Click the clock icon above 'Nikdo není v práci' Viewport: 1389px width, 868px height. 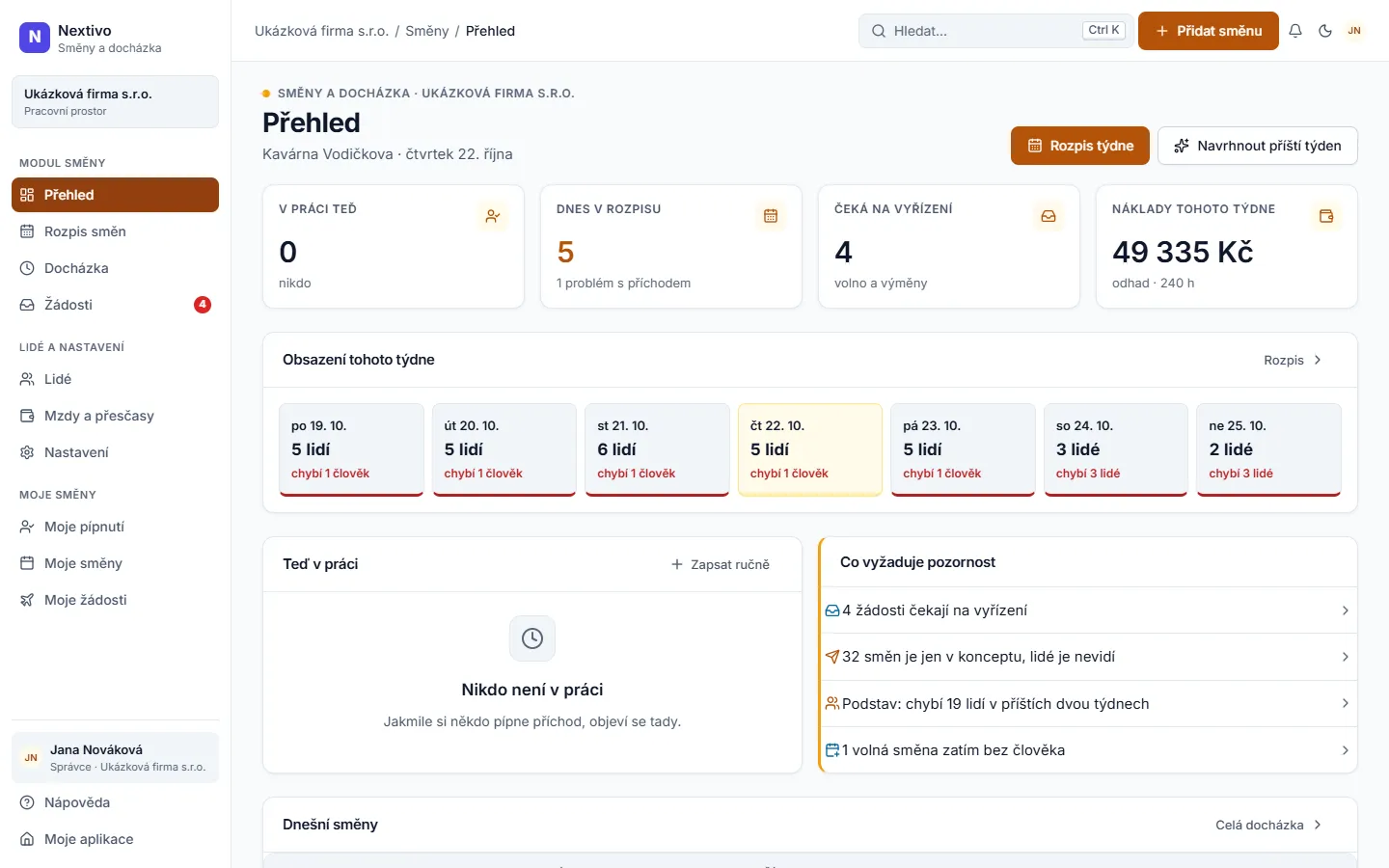[532, 638]
